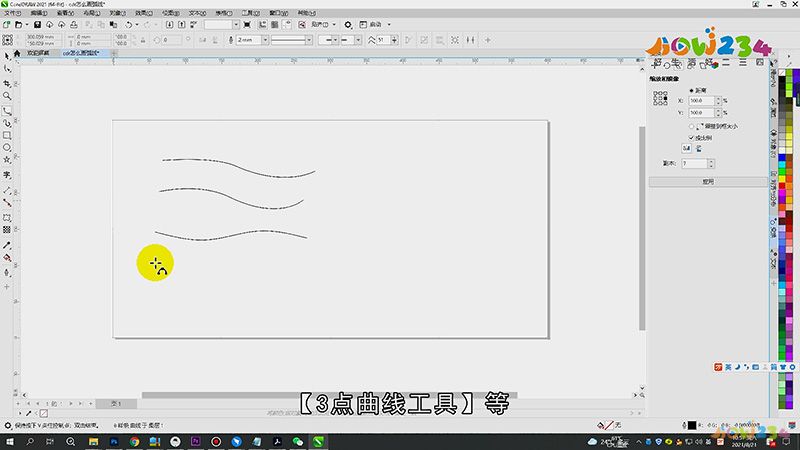Open the second menu (Edit)

(39, 13)
